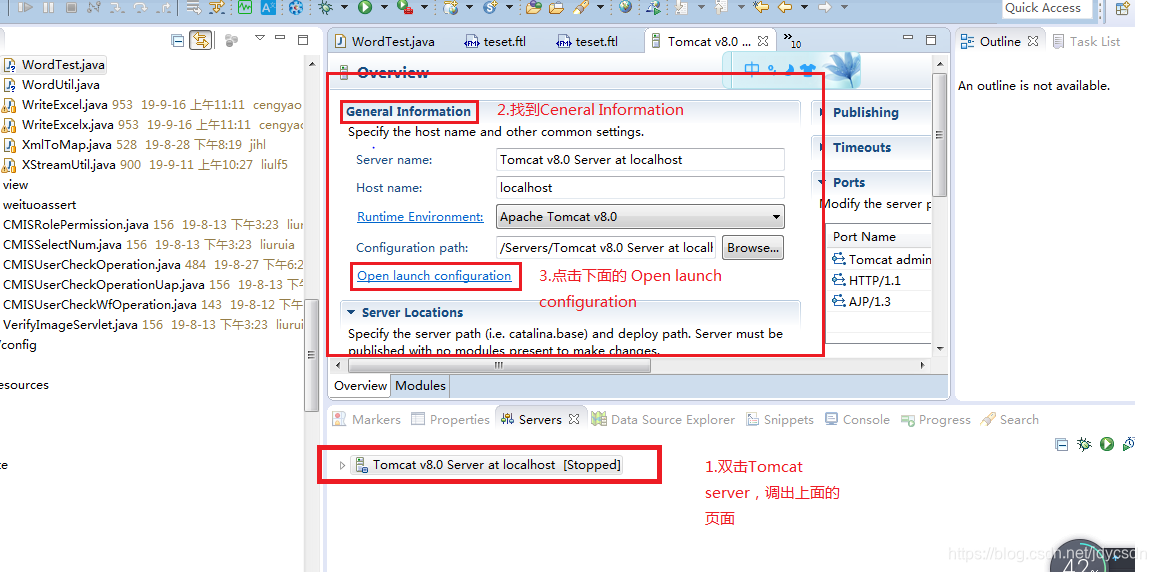The image size is (1156, 572).
Task: Click the Step Return icon
Action: 164,7
